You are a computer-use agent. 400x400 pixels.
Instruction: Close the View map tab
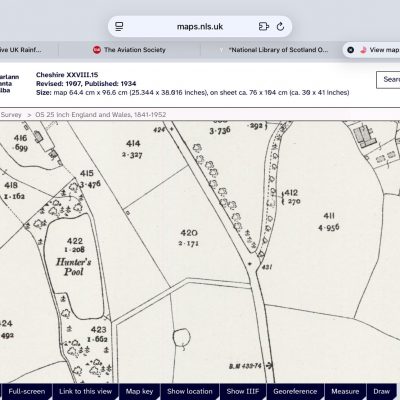coord(350,50)
